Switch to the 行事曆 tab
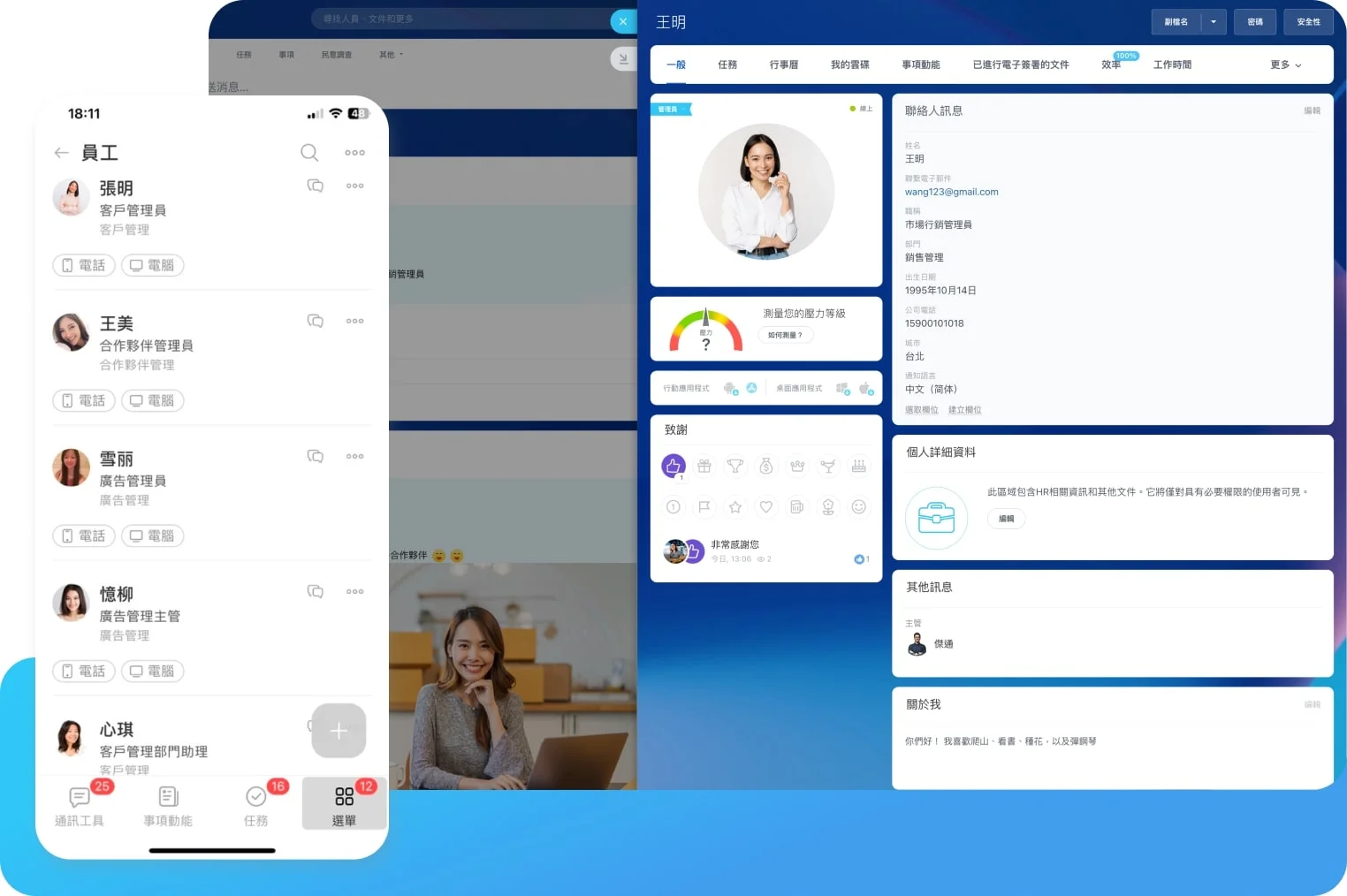The height and width of the screenshot is (896, 1347). (783, 65)
